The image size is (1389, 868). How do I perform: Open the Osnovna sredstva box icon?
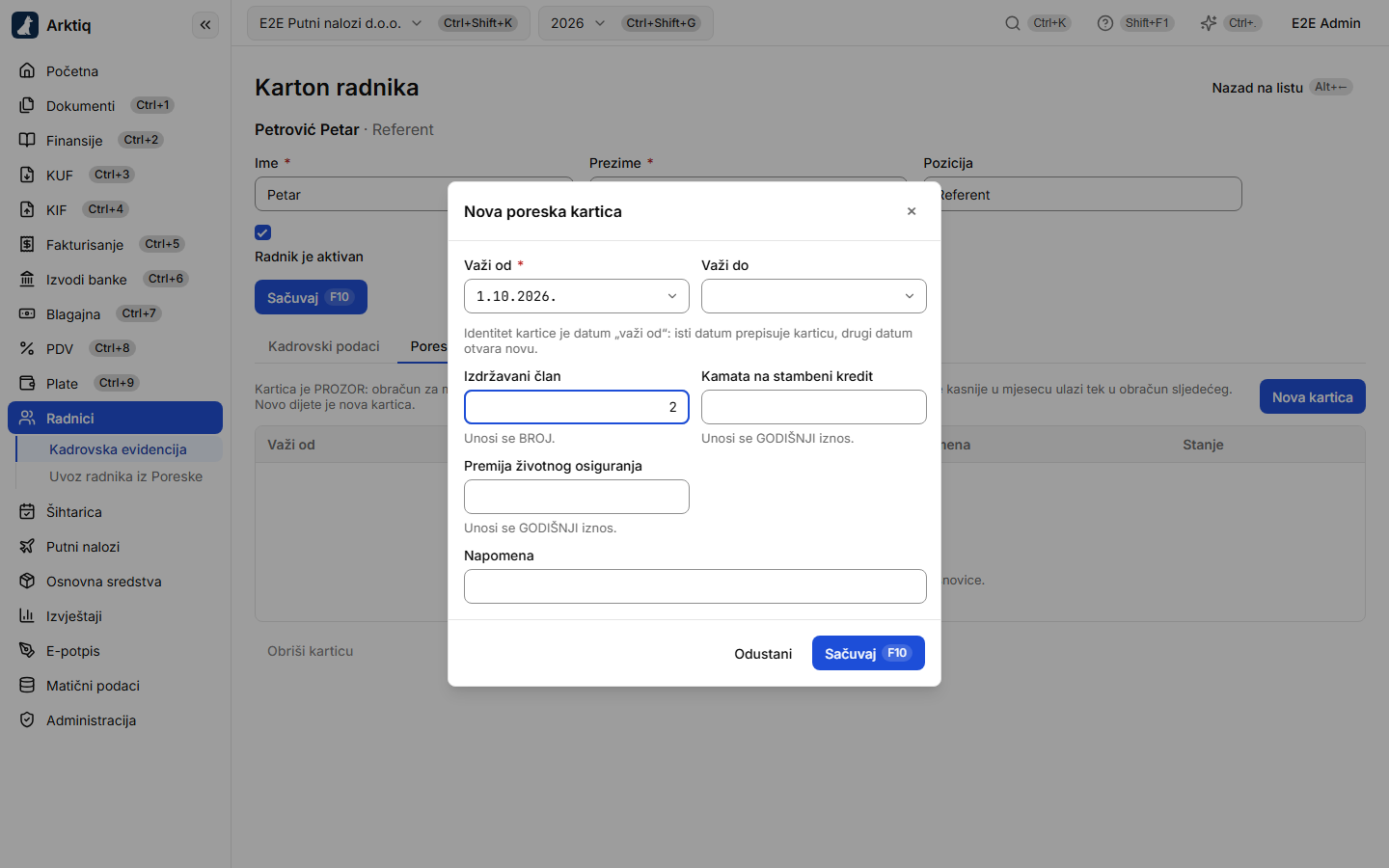pyautogui.click(x=27, y=581)
